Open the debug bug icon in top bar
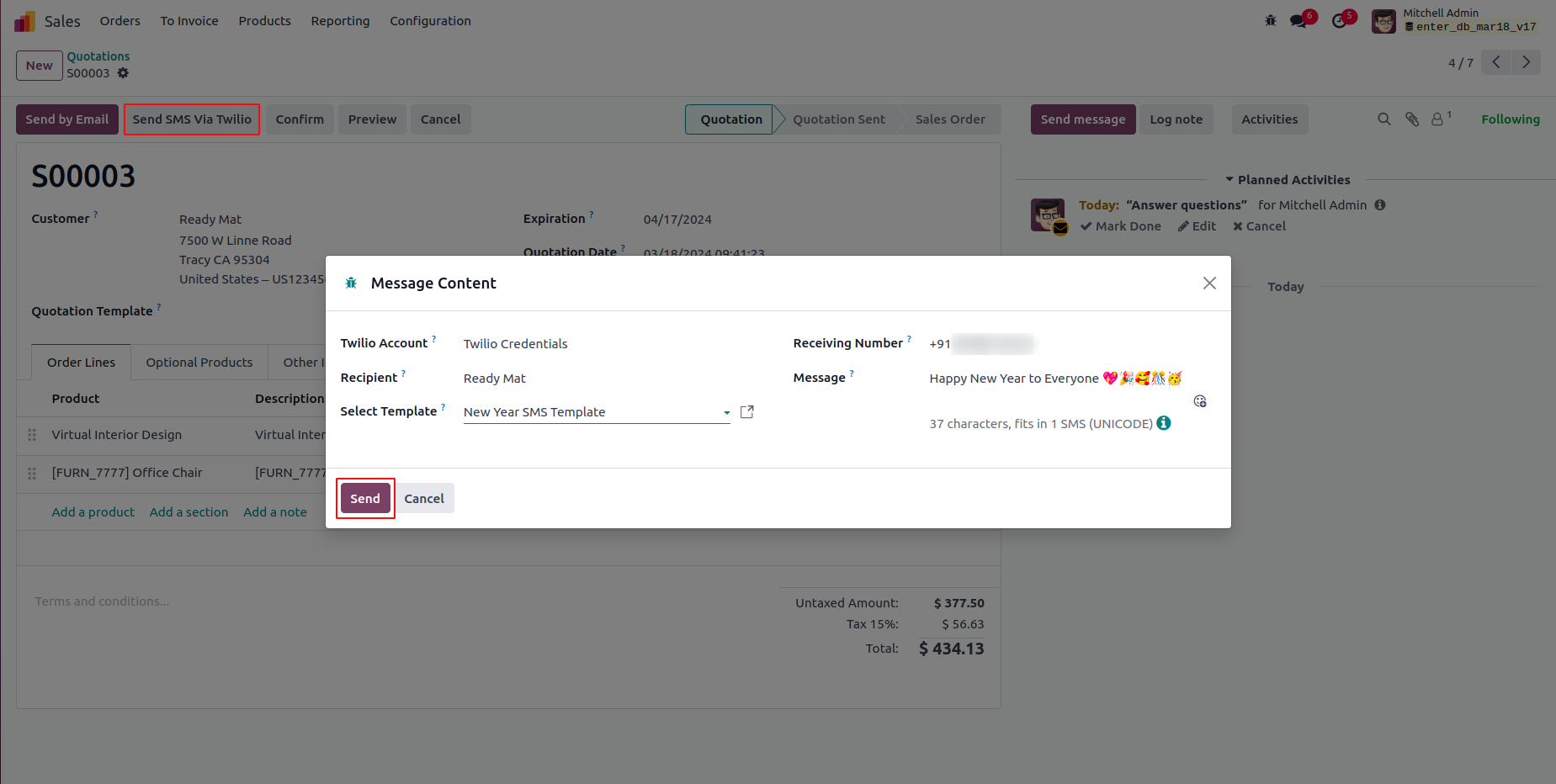This screenshot has height=784, width=1556. 1271,21
